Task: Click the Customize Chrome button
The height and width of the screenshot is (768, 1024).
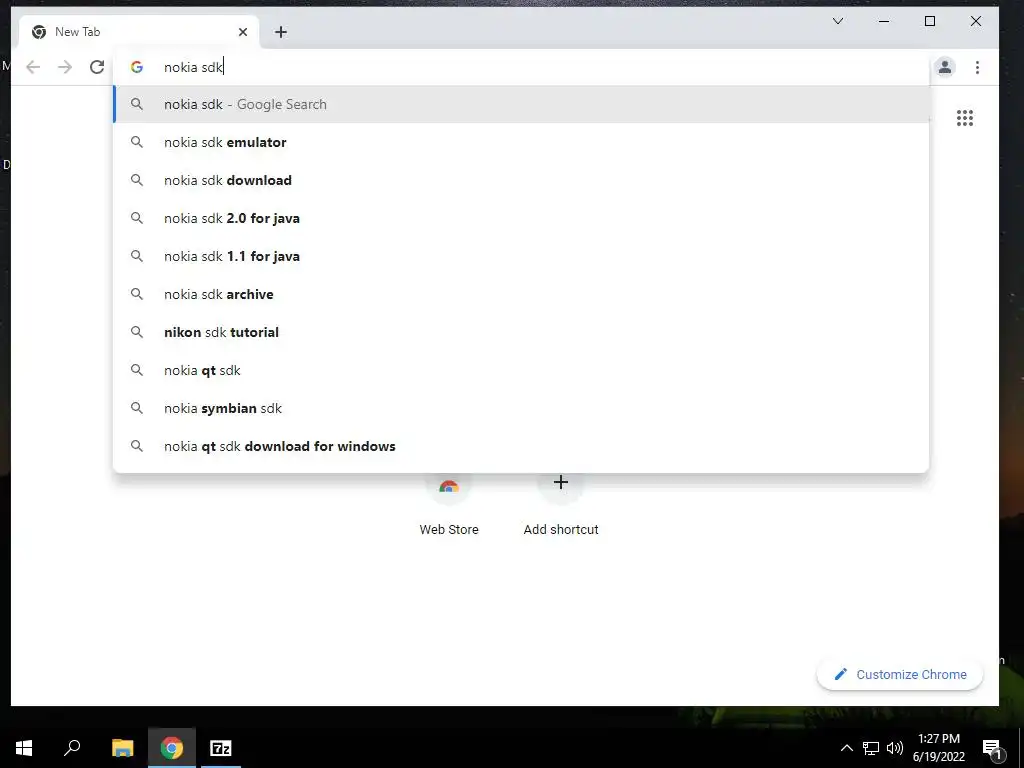Action: [x=900, y=675]
